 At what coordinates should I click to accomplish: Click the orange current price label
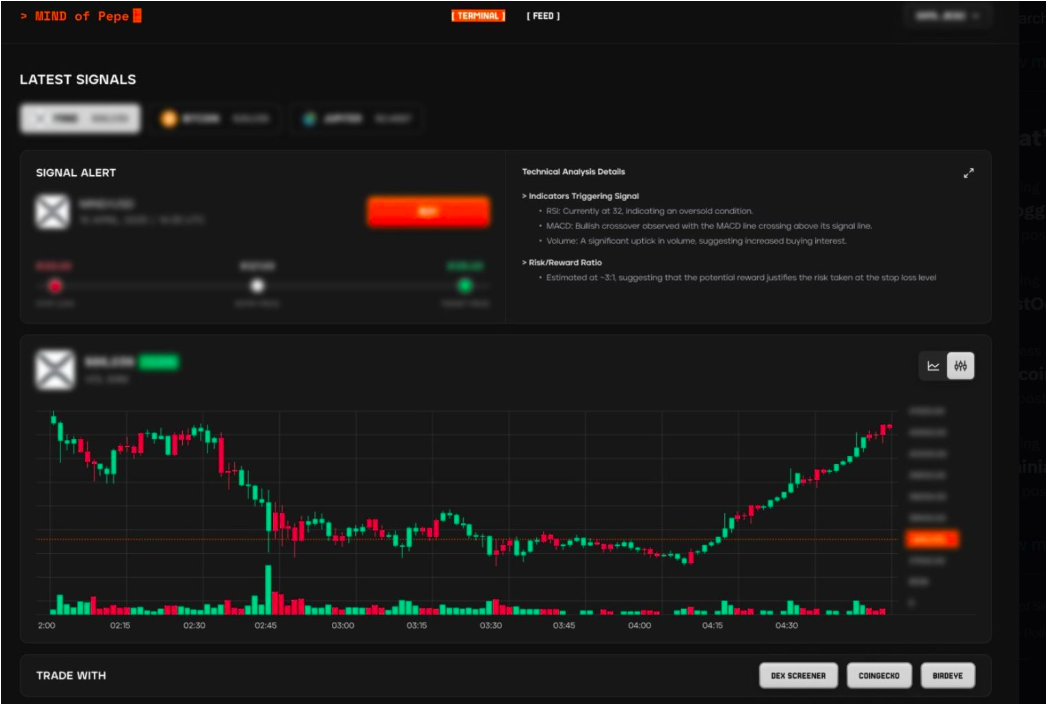932,539
